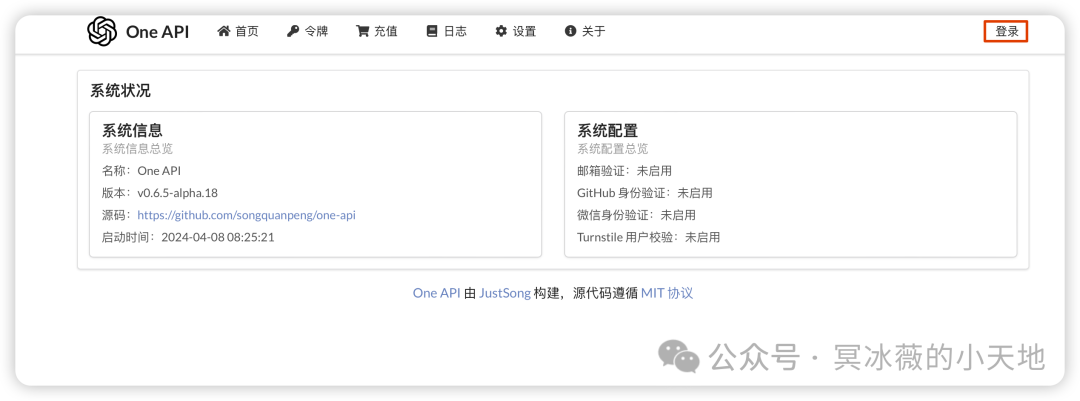
Task: Select the 系统信息 card title
Action: [x=133, y=131]
